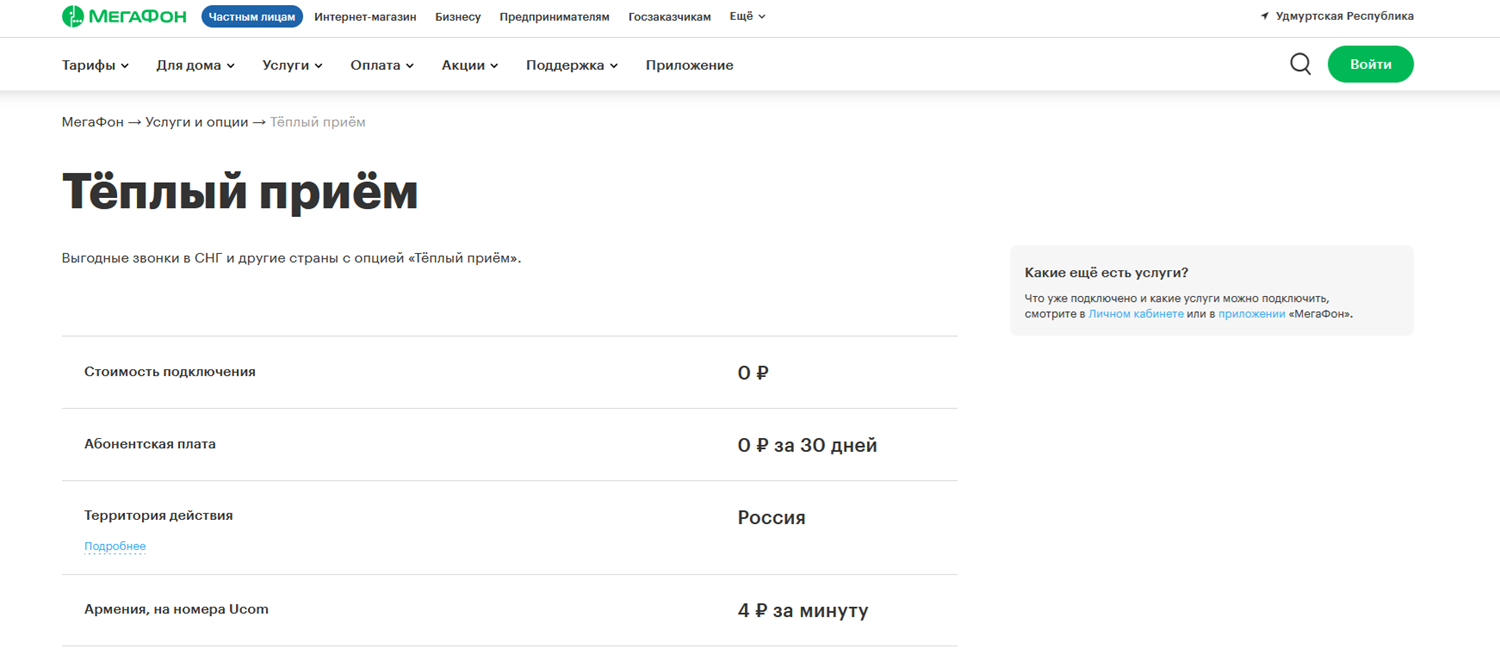Open the Госзаказчикам section

(x=669, y=17)
